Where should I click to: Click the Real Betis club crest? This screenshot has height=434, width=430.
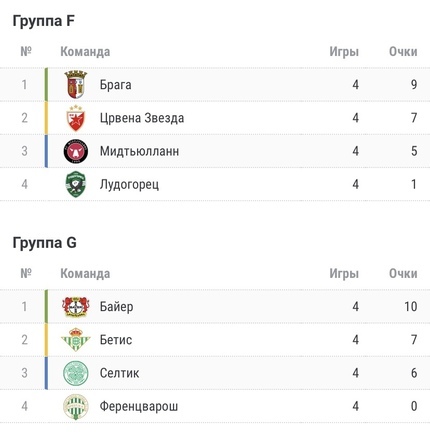(76, 339)
